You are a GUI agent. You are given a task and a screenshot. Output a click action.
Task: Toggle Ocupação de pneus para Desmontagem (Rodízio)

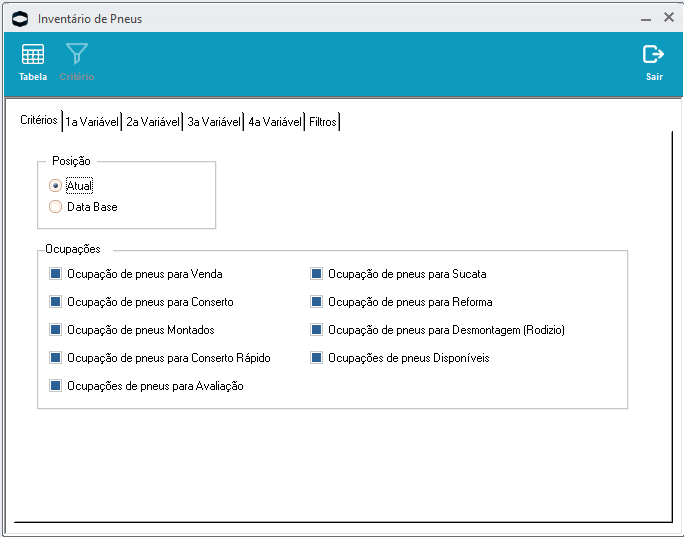pos(317,329)
